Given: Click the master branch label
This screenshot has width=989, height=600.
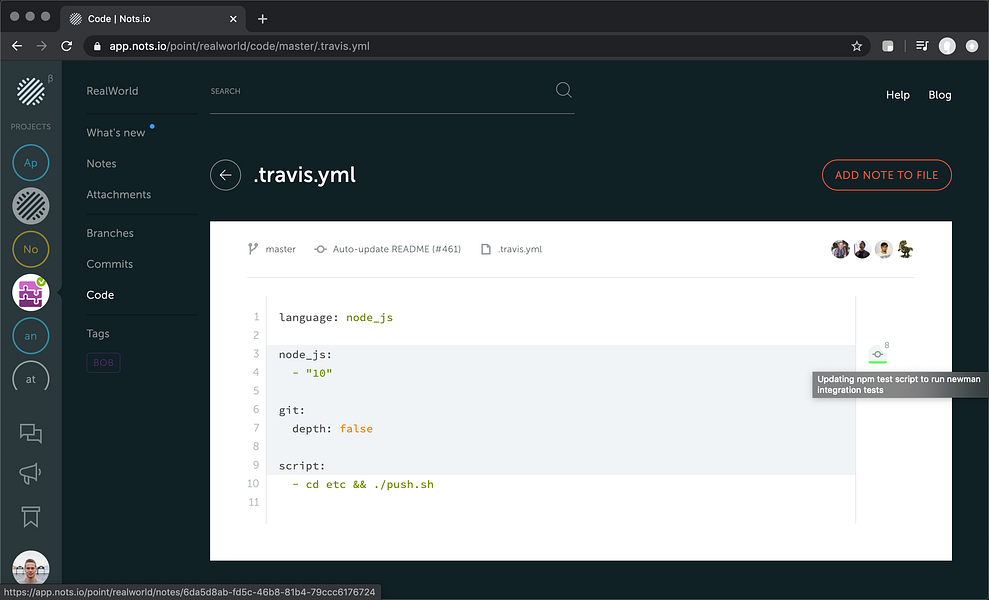Looking at the screenshot, I should pyautogui.click(x=281, y=249).
